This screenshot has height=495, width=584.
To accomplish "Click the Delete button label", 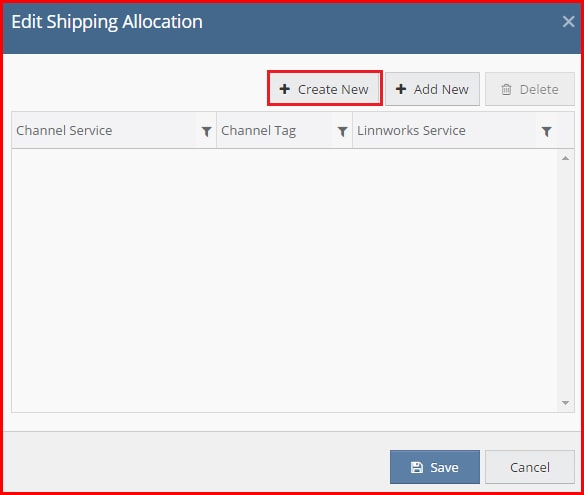I will coord(539,89).
